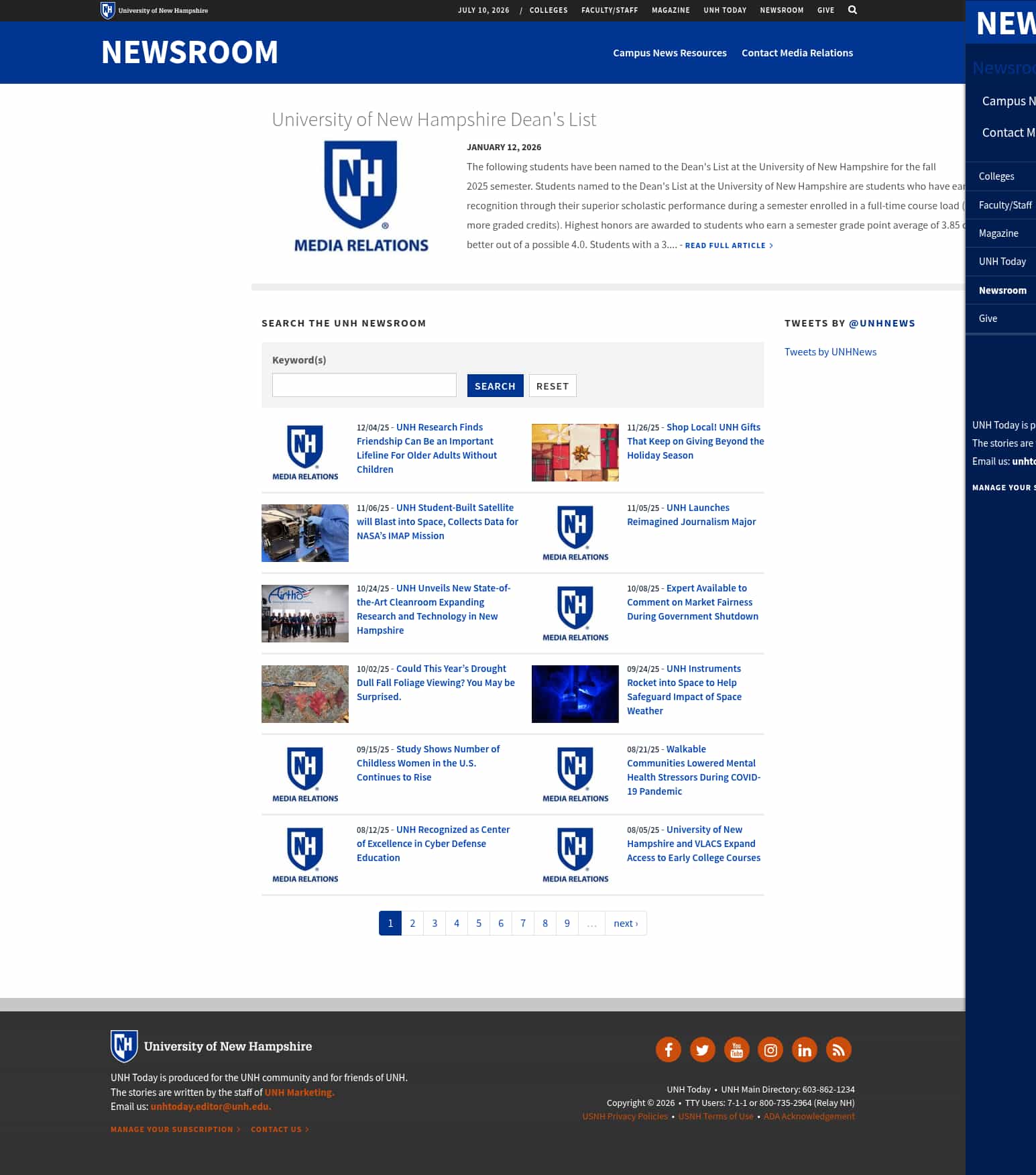Focus the Keyword(s) search field
The width and height of the screenshot is (1036, 1175).
coord(364,385)
